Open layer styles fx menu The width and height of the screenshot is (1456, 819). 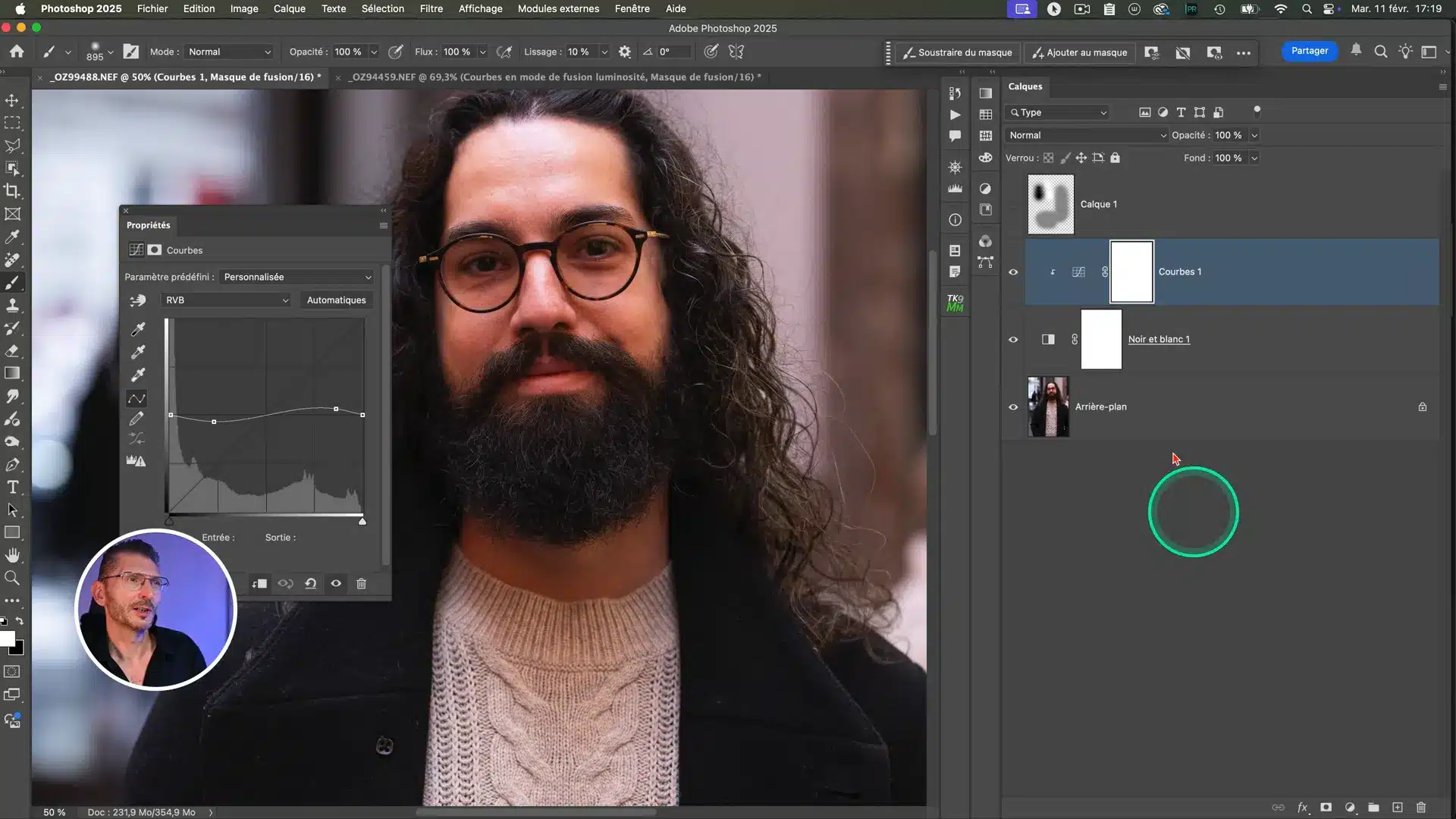(1302, 808)
